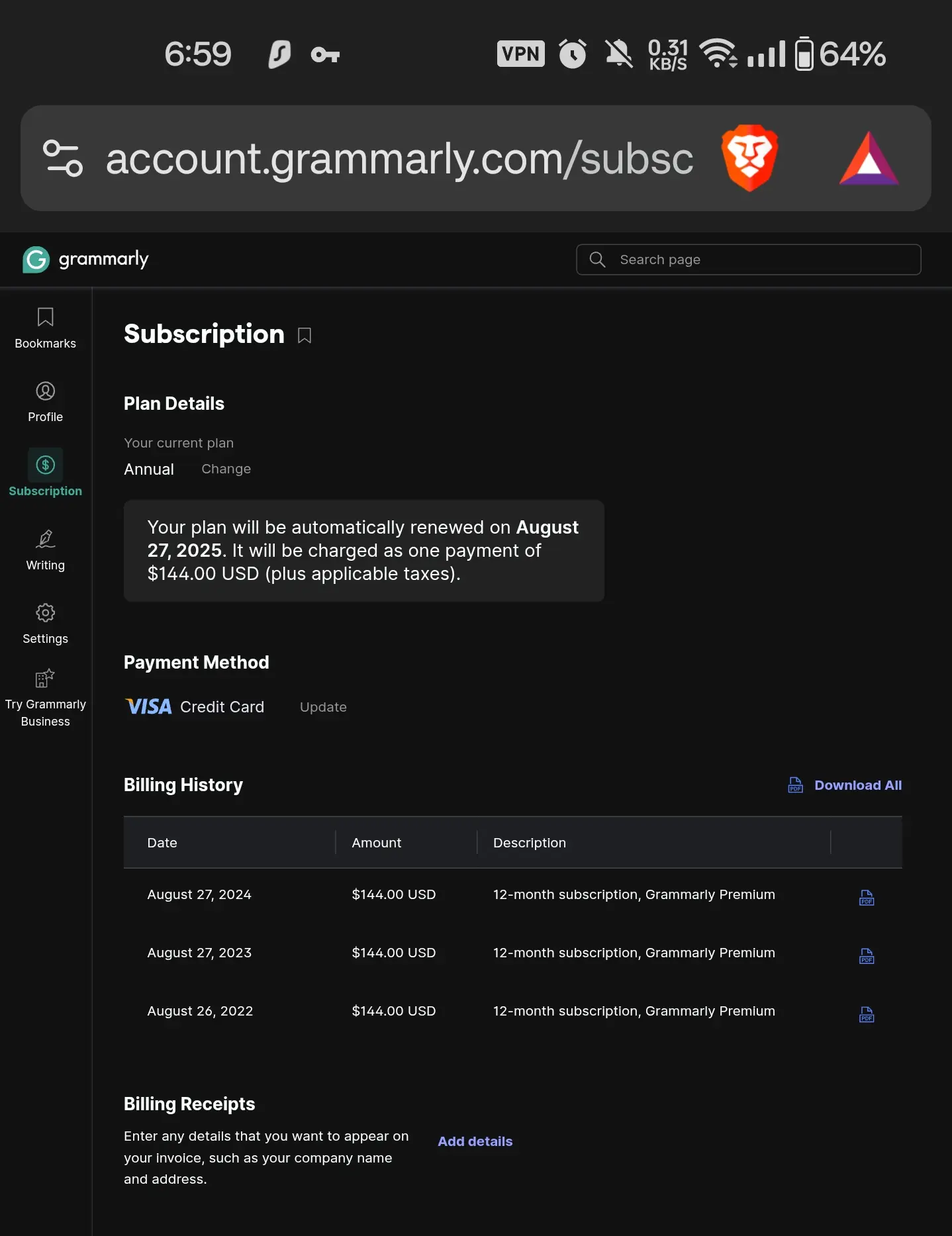Click the Description column header
Screen dimensions: 952x1236
click(x=530, y=843)
